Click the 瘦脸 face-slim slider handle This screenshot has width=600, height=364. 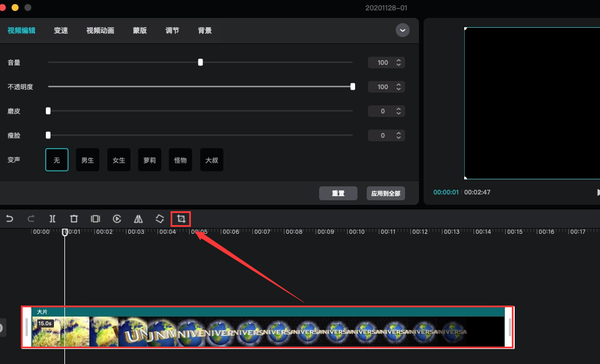48,135
